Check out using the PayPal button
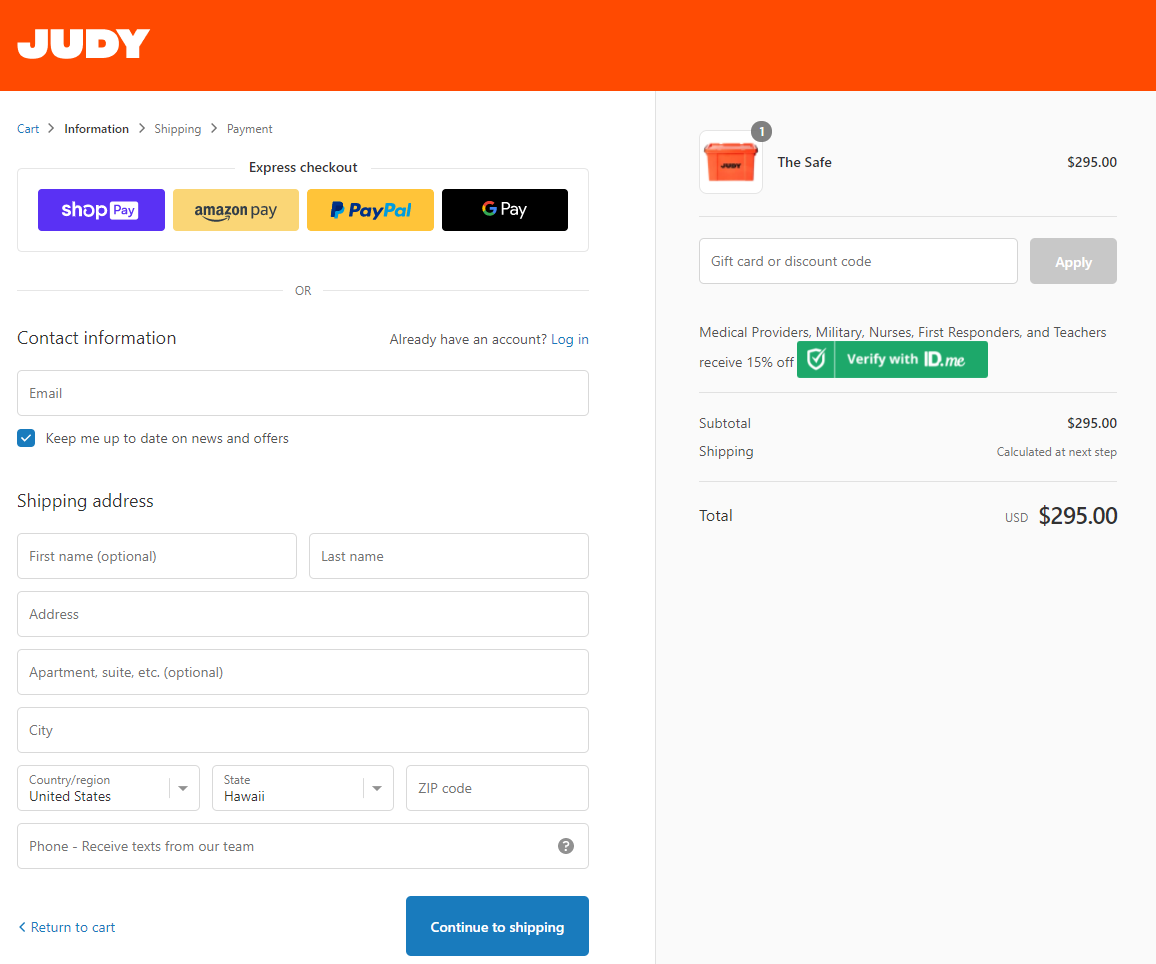The image size is (1156, 964). click(x=370, y=210)
